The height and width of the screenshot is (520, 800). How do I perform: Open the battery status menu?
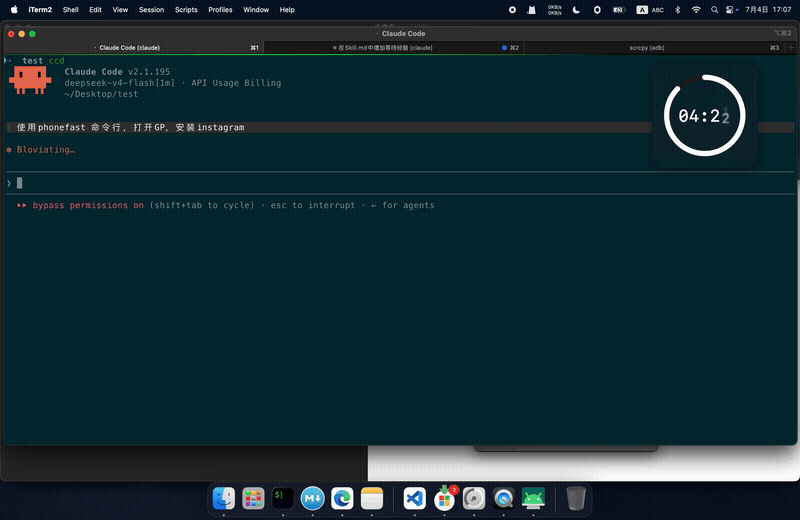[619, 10]
